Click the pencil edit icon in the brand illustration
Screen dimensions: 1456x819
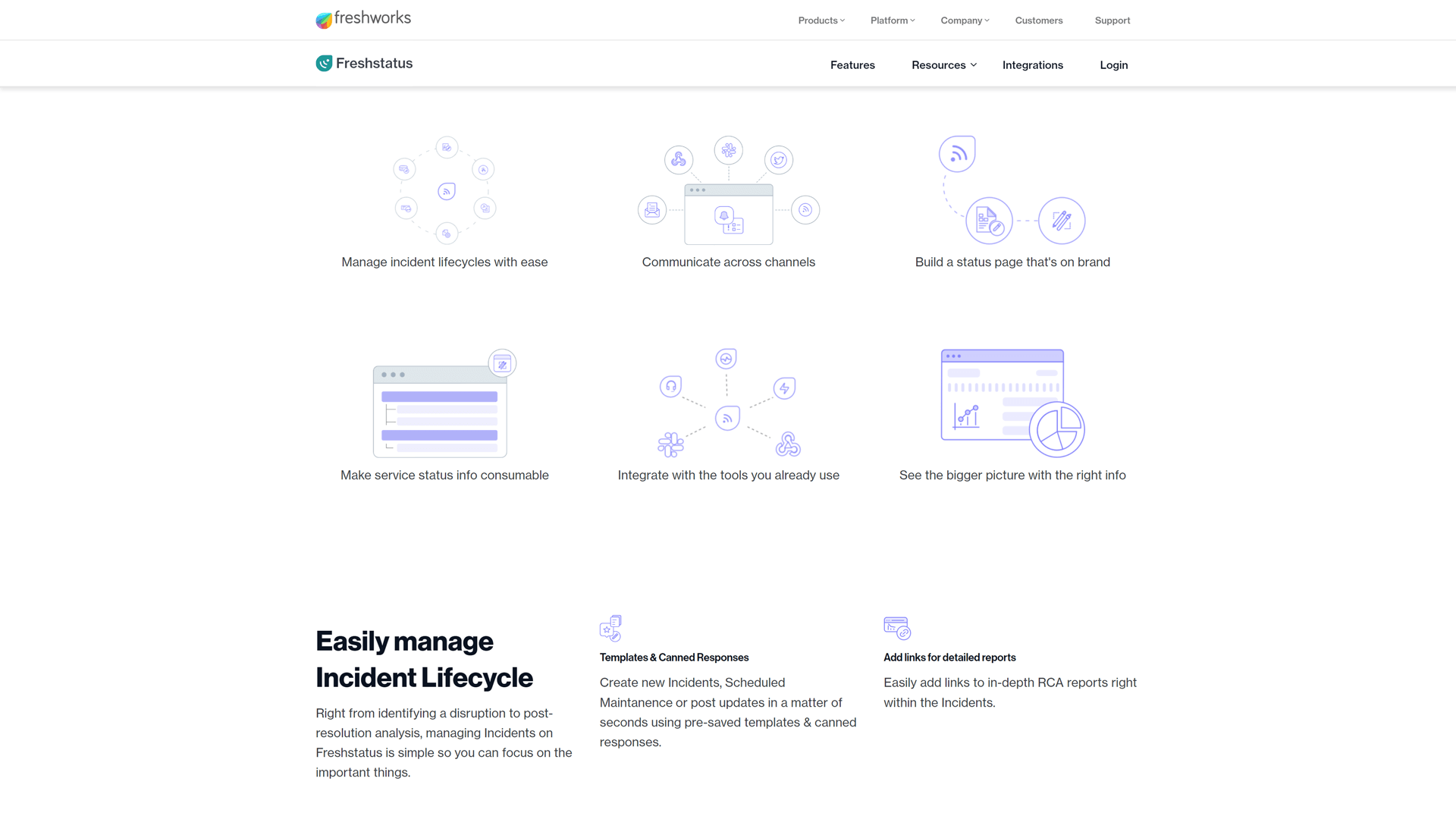coord(1061,221)
